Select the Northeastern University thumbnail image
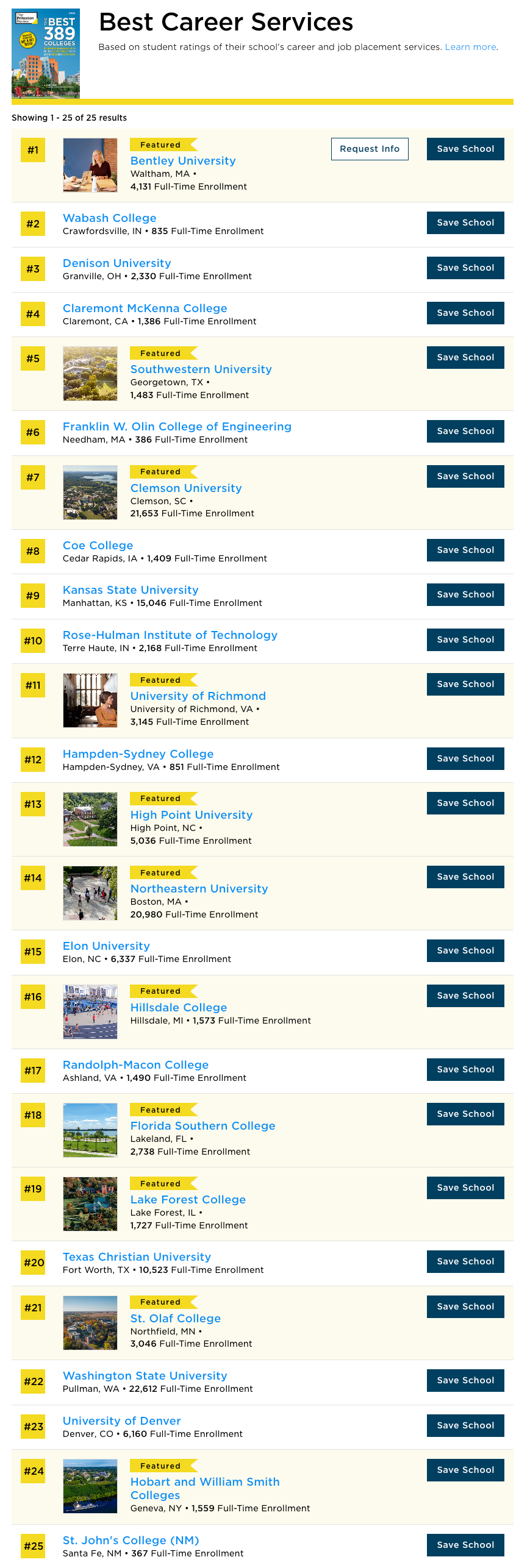530x1568 pixels. 90,893
